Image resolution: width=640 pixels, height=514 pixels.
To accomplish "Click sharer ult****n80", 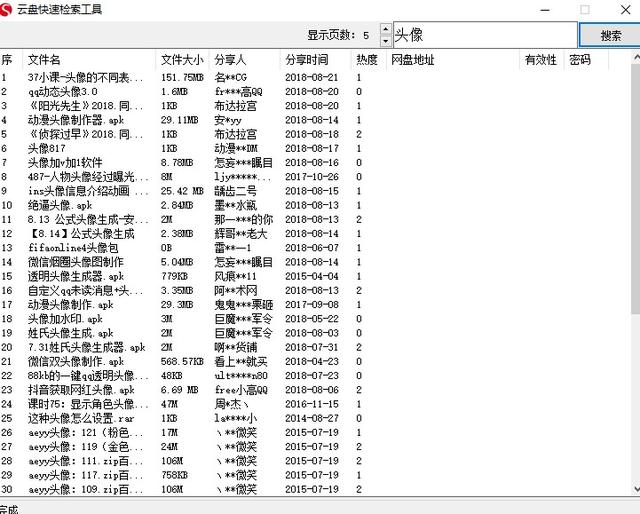I will pyautogui.click(x=241, y=376).
